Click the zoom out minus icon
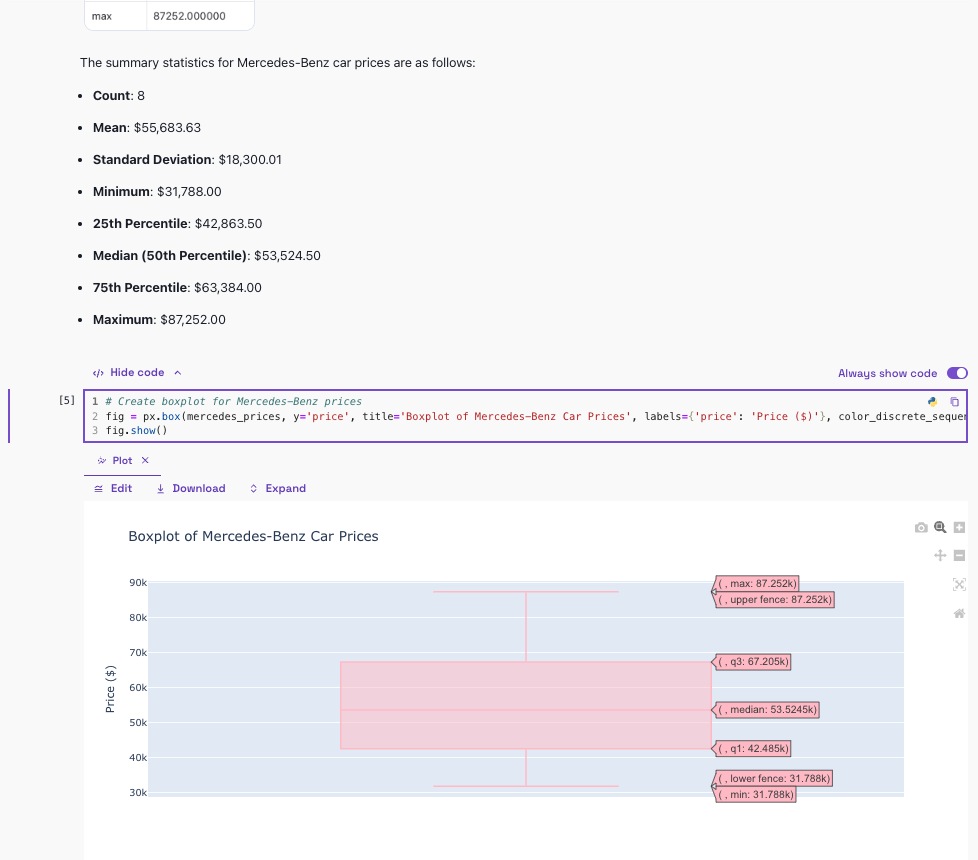Screen dimensions: 978x860 [x=959, y=555]
